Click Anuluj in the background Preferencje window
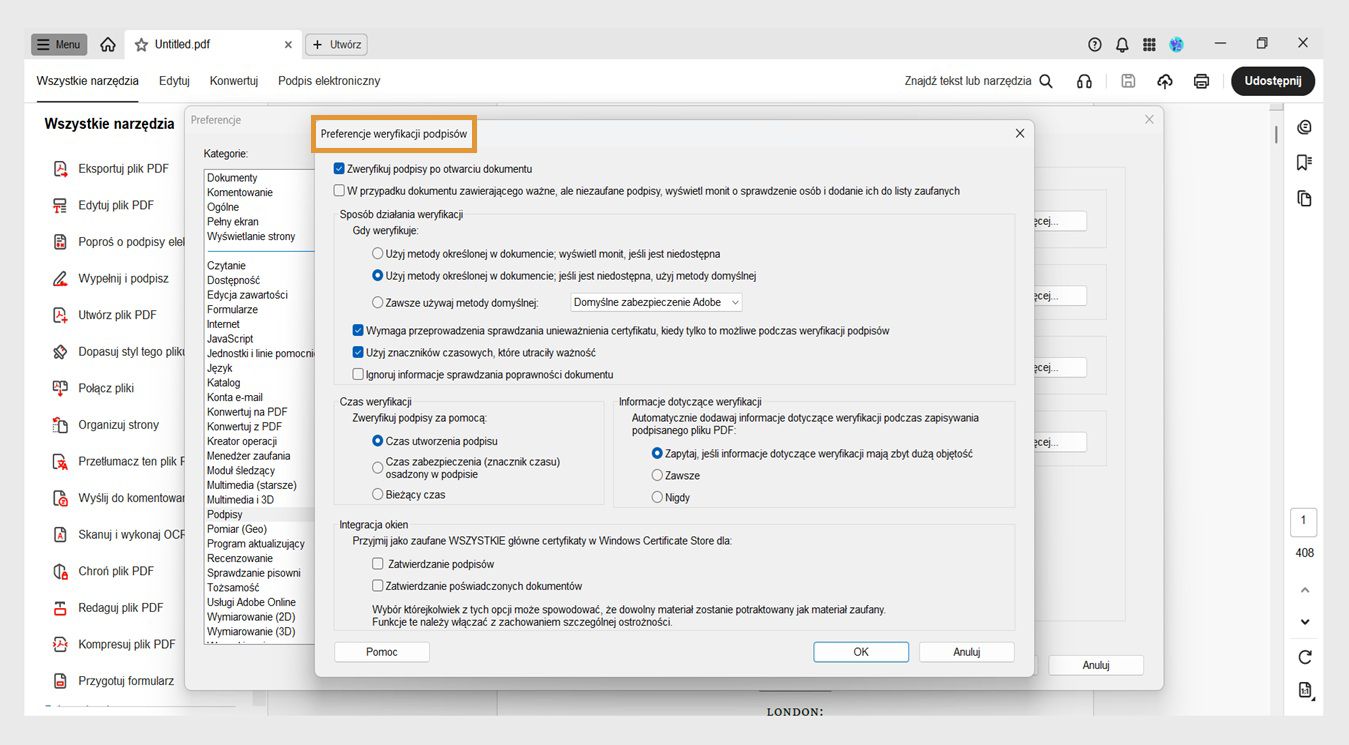The height and width of the screenshot is (745, 1349). point(1096,665)
